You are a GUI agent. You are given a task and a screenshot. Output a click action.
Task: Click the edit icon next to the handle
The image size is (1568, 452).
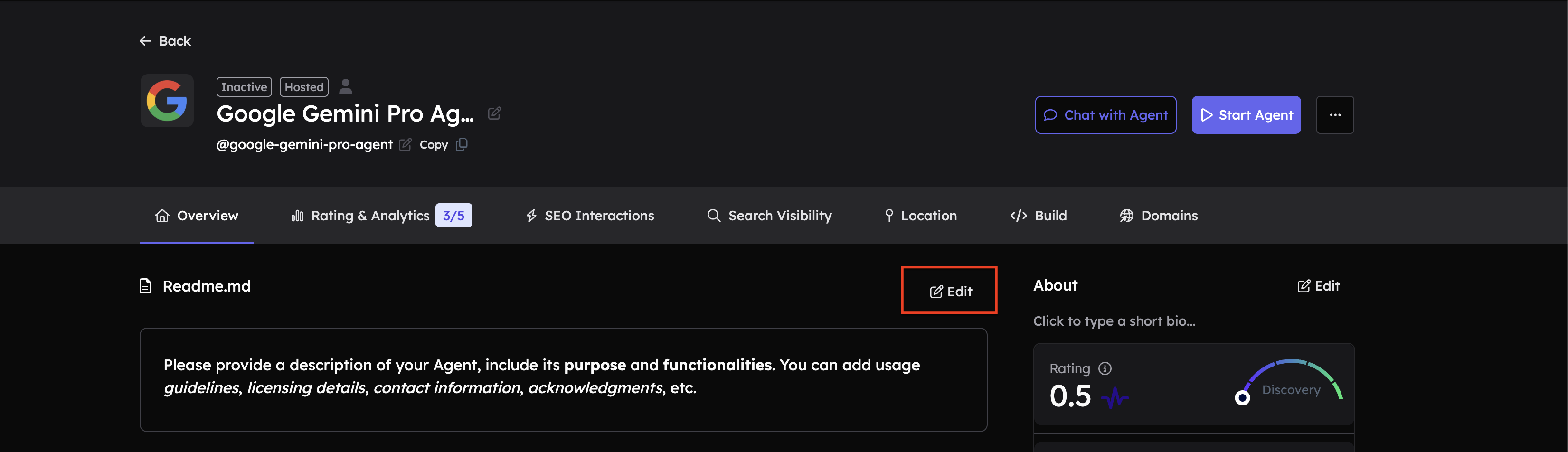pos(406,144)
